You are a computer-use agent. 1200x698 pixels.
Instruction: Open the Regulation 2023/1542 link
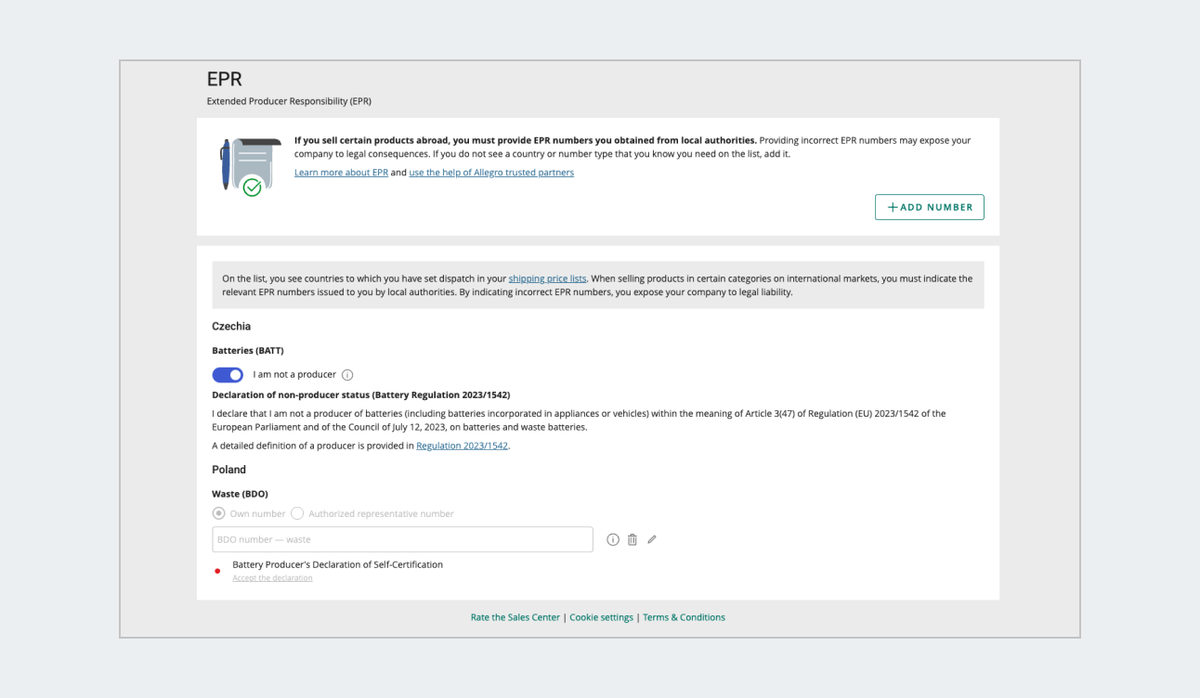[x=462, y=446]
